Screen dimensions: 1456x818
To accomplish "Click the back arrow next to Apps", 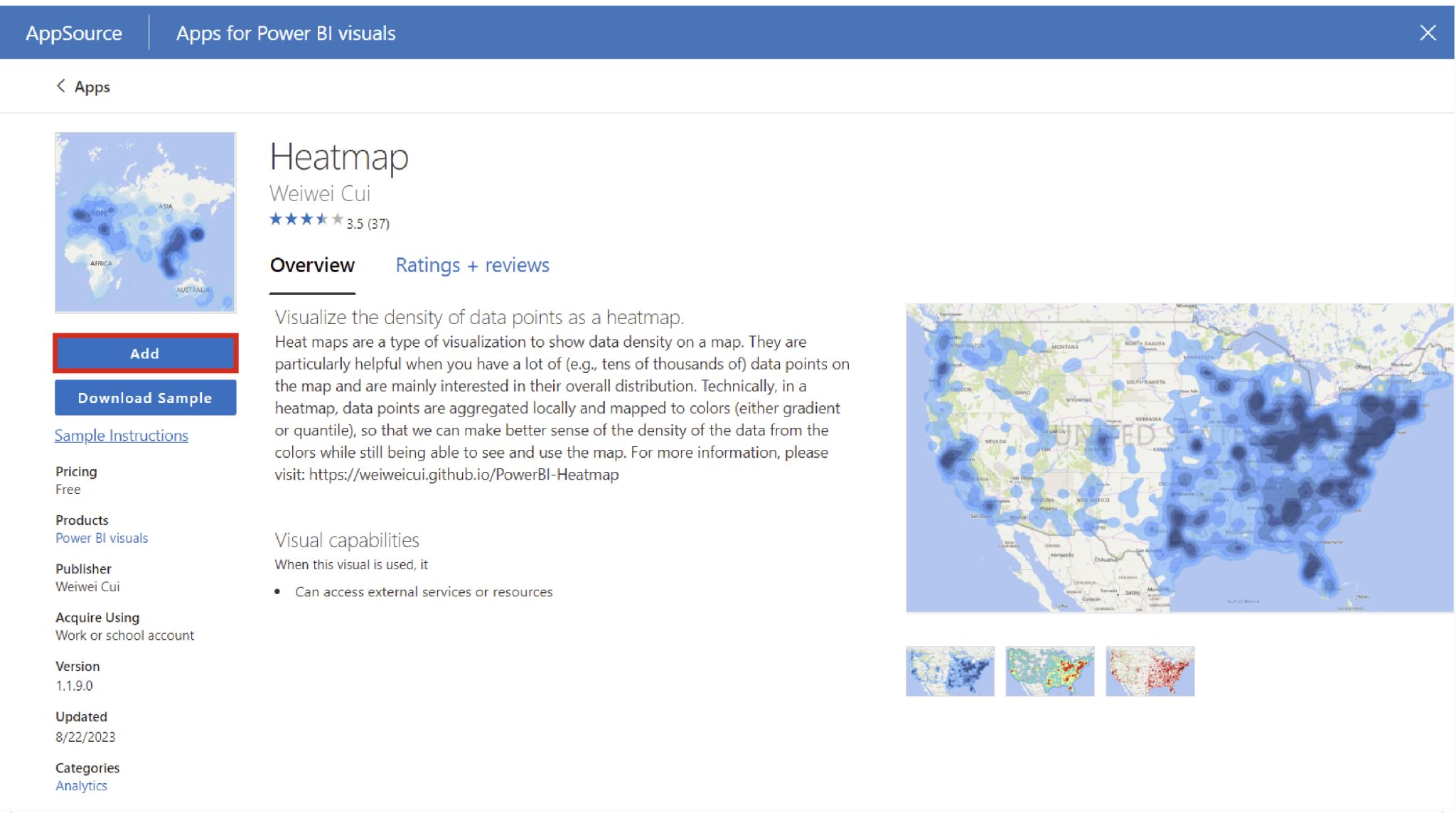I will point(61,86).
